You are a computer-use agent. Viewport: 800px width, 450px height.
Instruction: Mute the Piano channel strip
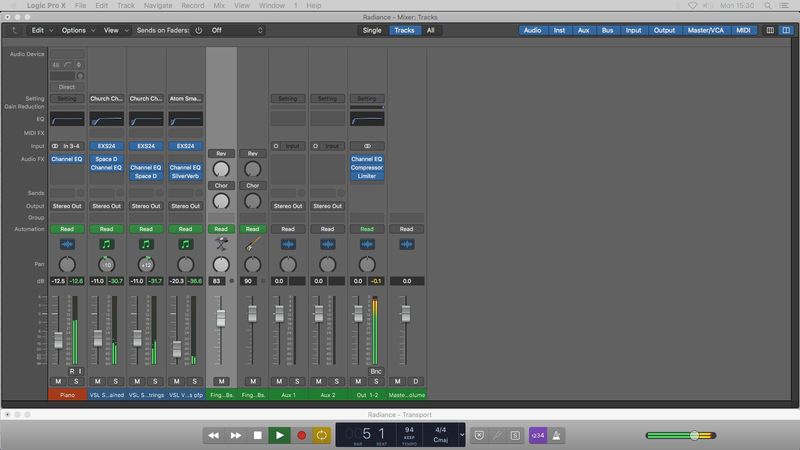(58, 381)
